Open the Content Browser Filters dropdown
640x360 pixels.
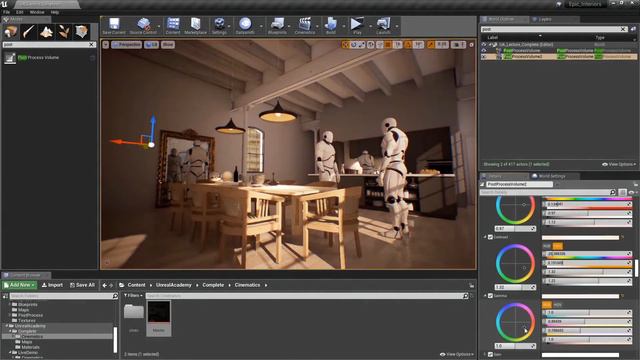[133, 296]
